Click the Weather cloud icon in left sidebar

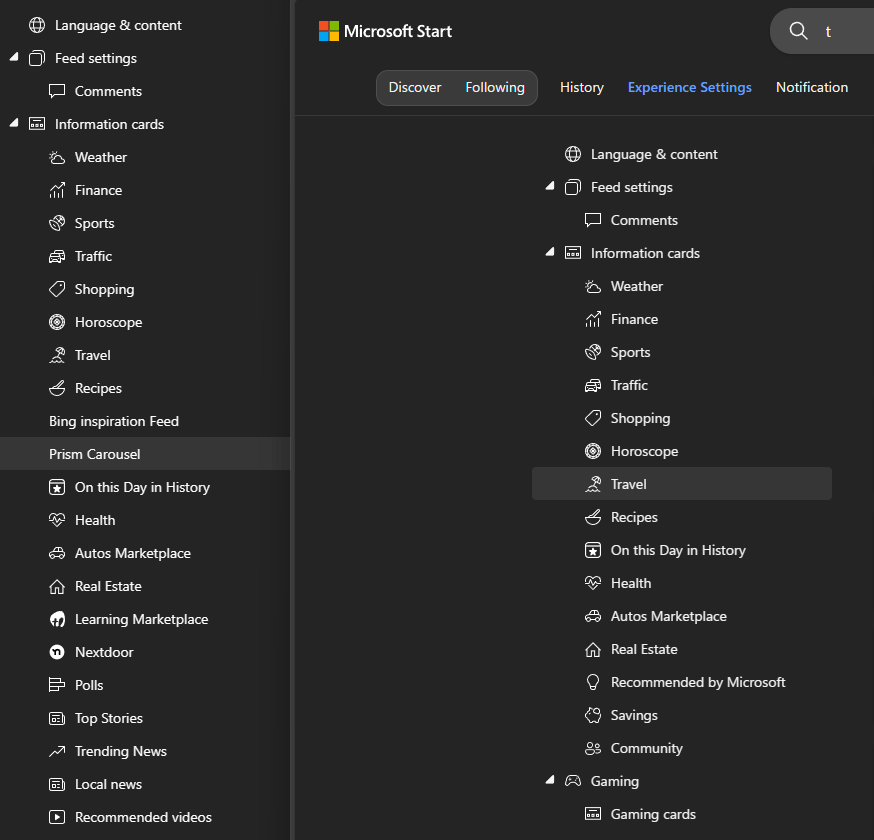click(57, 157)
